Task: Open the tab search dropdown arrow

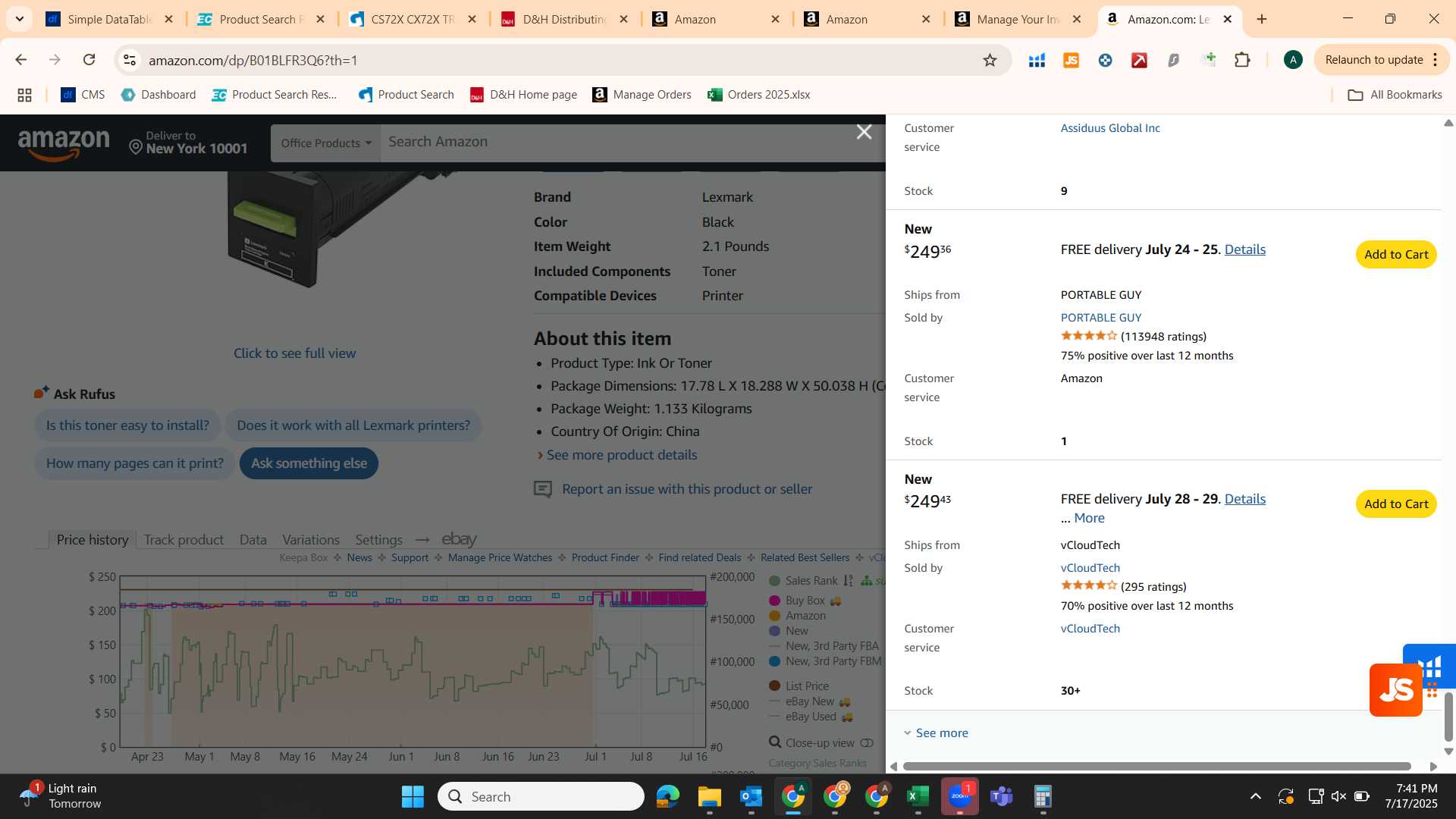Action: coord(19,19)
